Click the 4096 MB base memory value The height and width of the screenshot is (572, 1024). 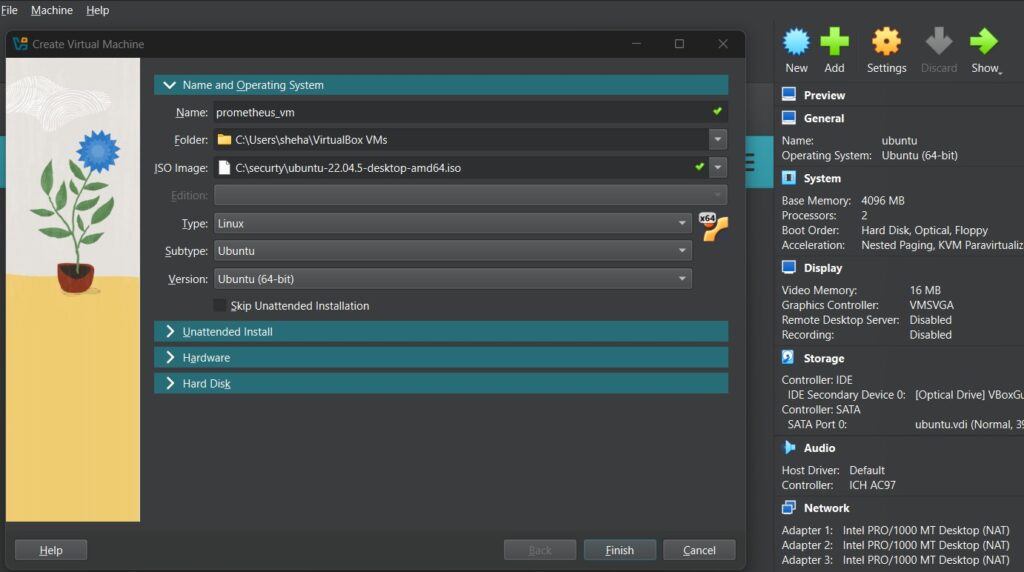(882, 200)
